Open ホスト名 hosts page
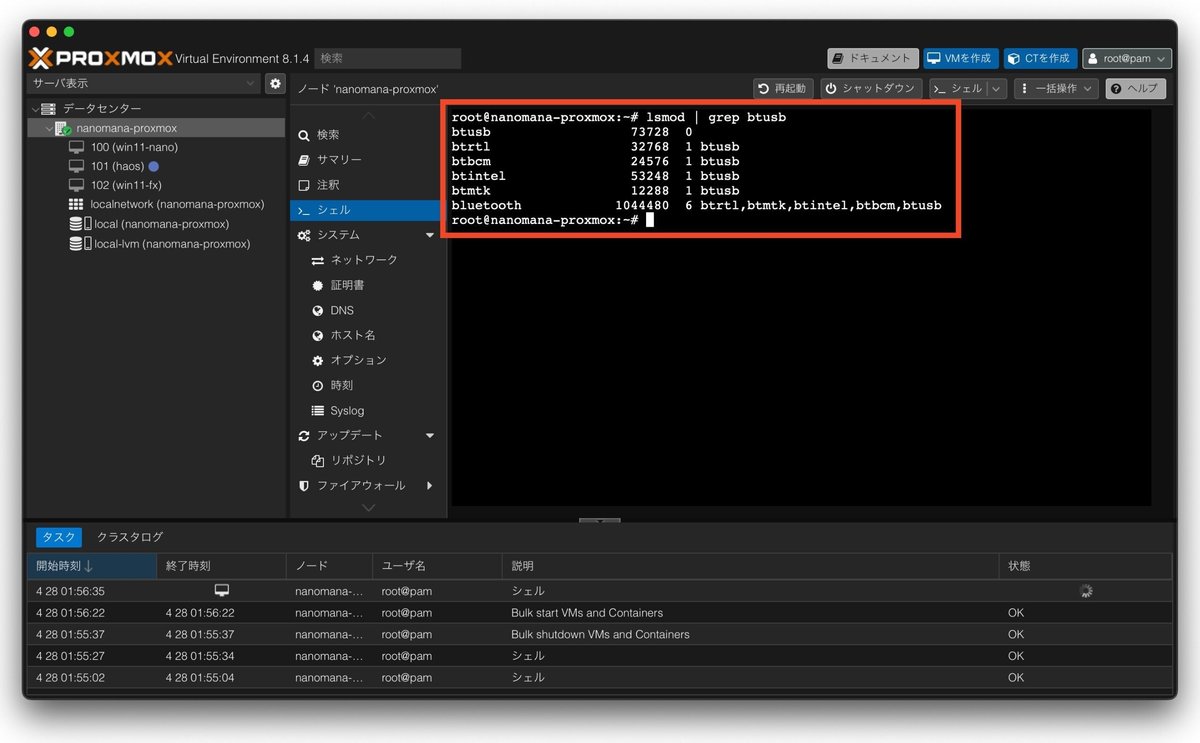 click(365, 335)
